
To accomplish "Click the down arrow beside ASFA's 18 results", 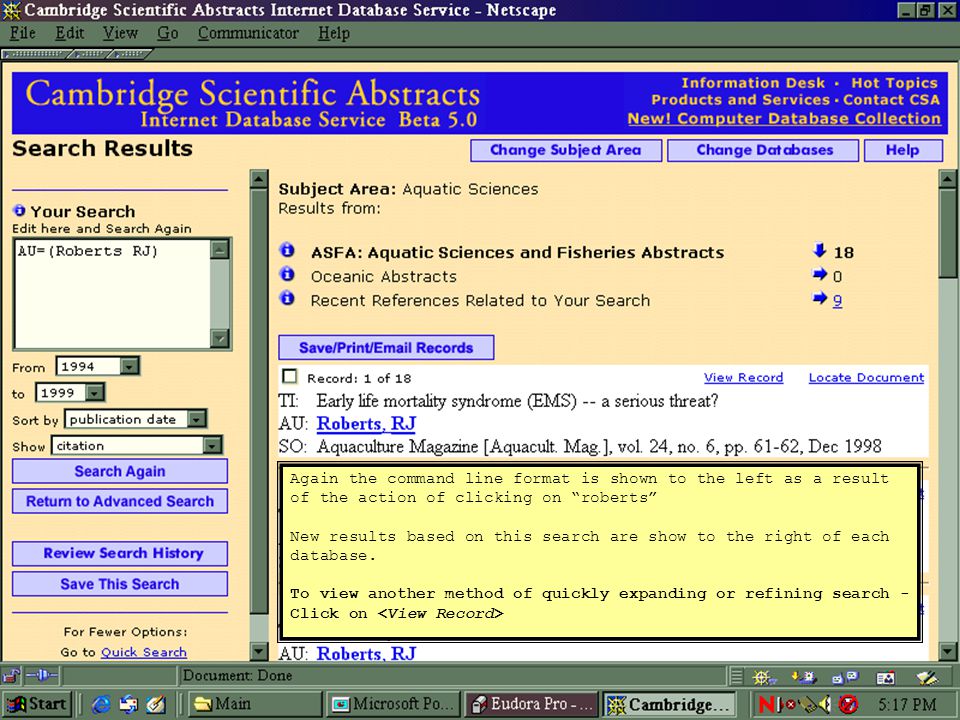I will 820,250.
